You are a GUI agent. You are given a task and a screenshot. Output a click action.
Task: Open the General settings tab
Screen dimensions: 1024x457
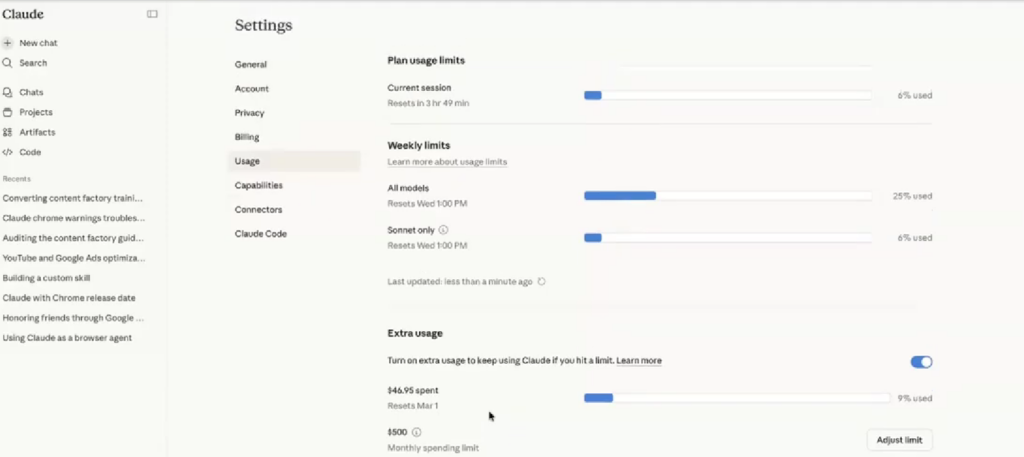point(251,64)
